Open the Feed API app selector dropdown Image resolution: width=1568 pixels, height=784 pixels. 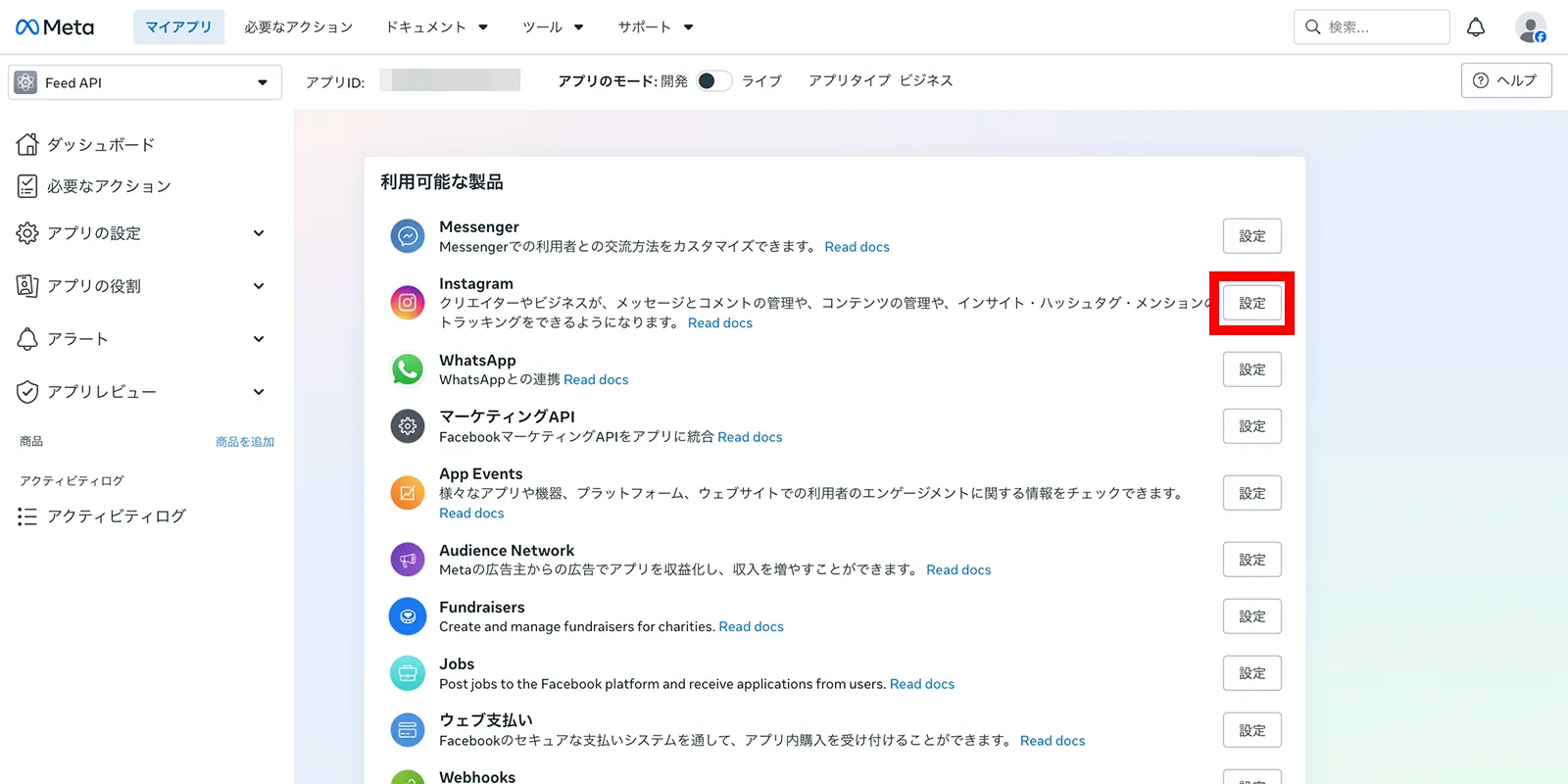coord(145,82)
